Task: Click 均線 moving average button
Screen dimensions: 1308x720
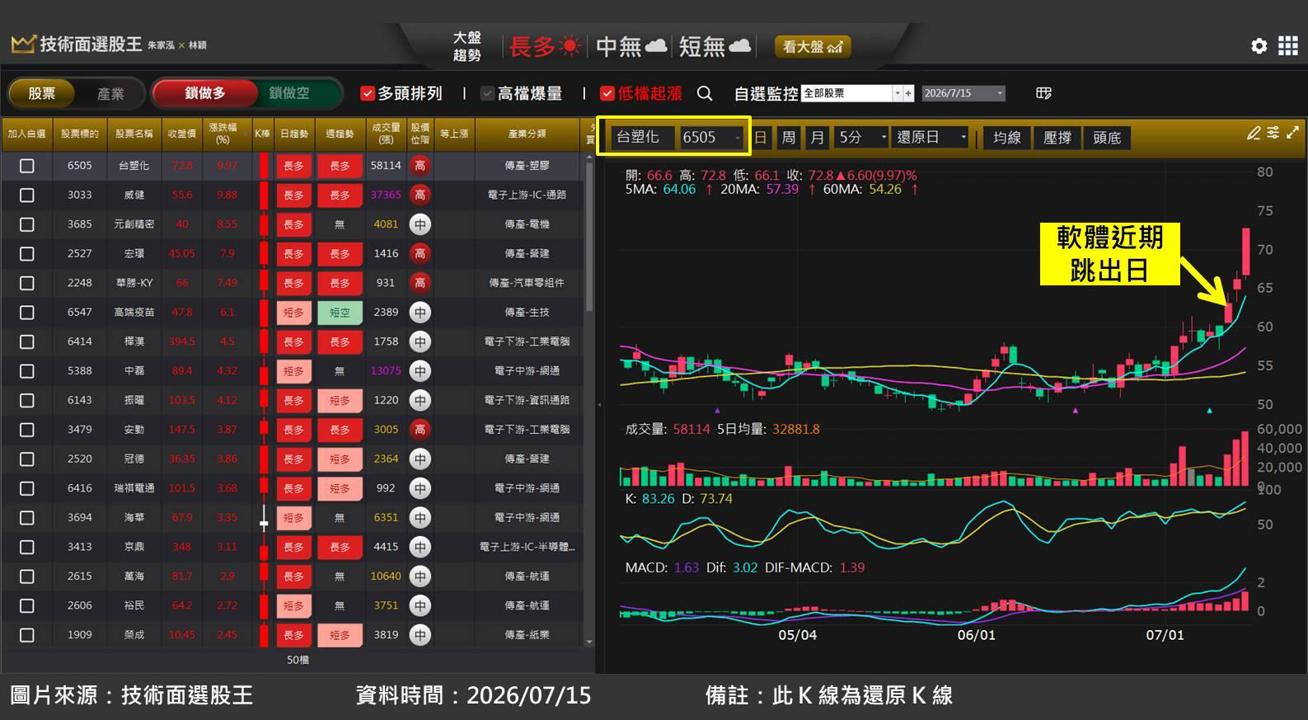Action: (1007, 137)
